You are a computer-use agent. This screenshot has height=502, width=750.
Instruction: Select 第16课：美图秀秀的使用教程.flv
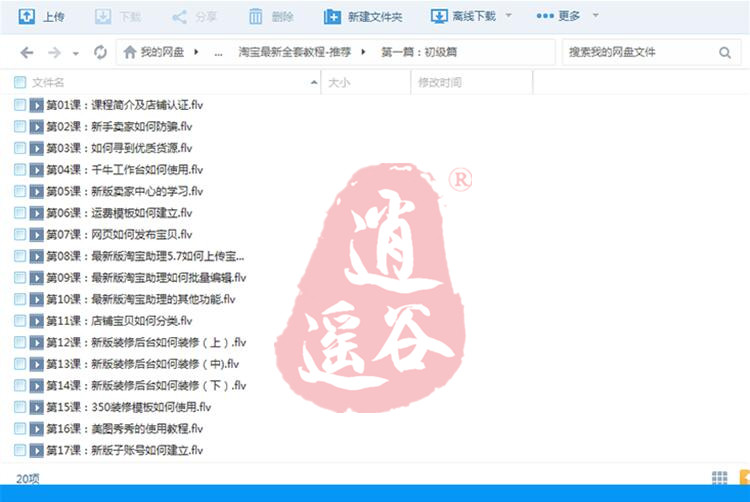click(x=125, y=429)
